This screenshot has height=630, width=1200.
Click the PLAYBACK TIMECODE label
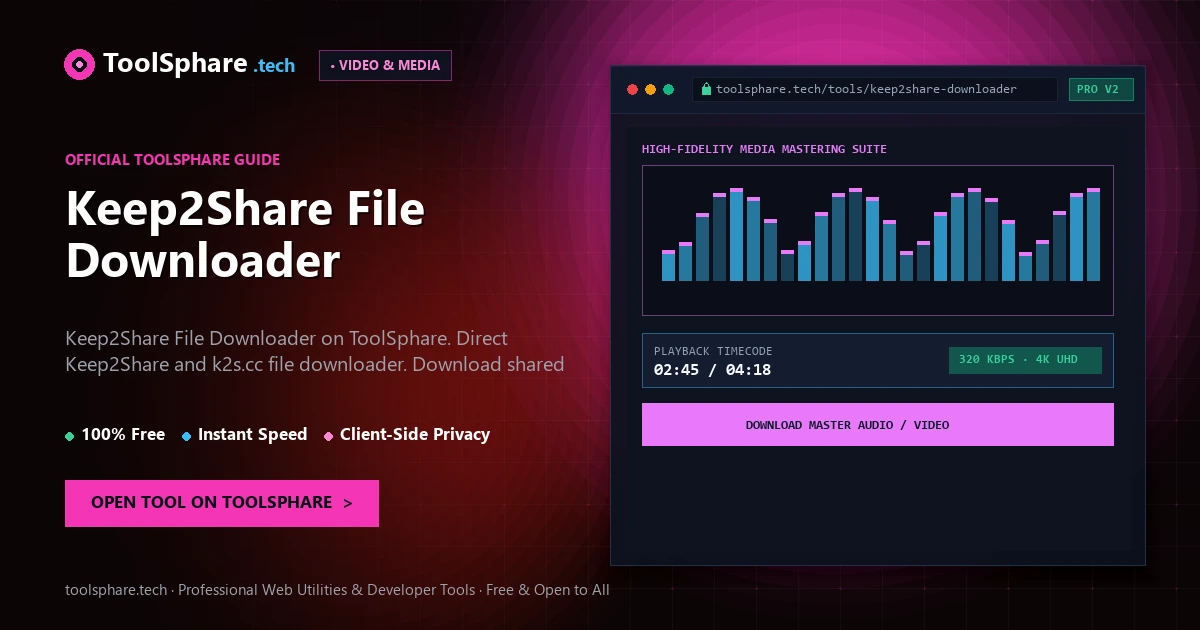[713, 351]
